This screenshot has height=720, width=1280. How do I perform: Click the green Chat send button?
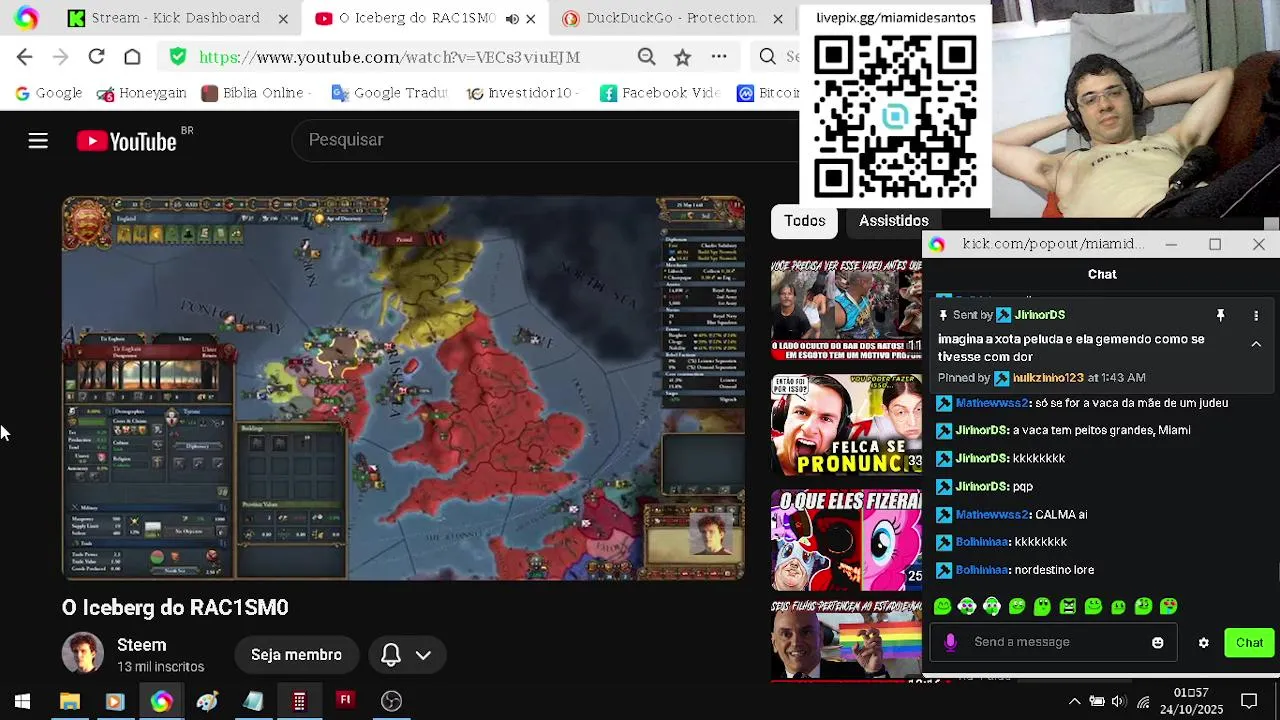[1249, 643]
